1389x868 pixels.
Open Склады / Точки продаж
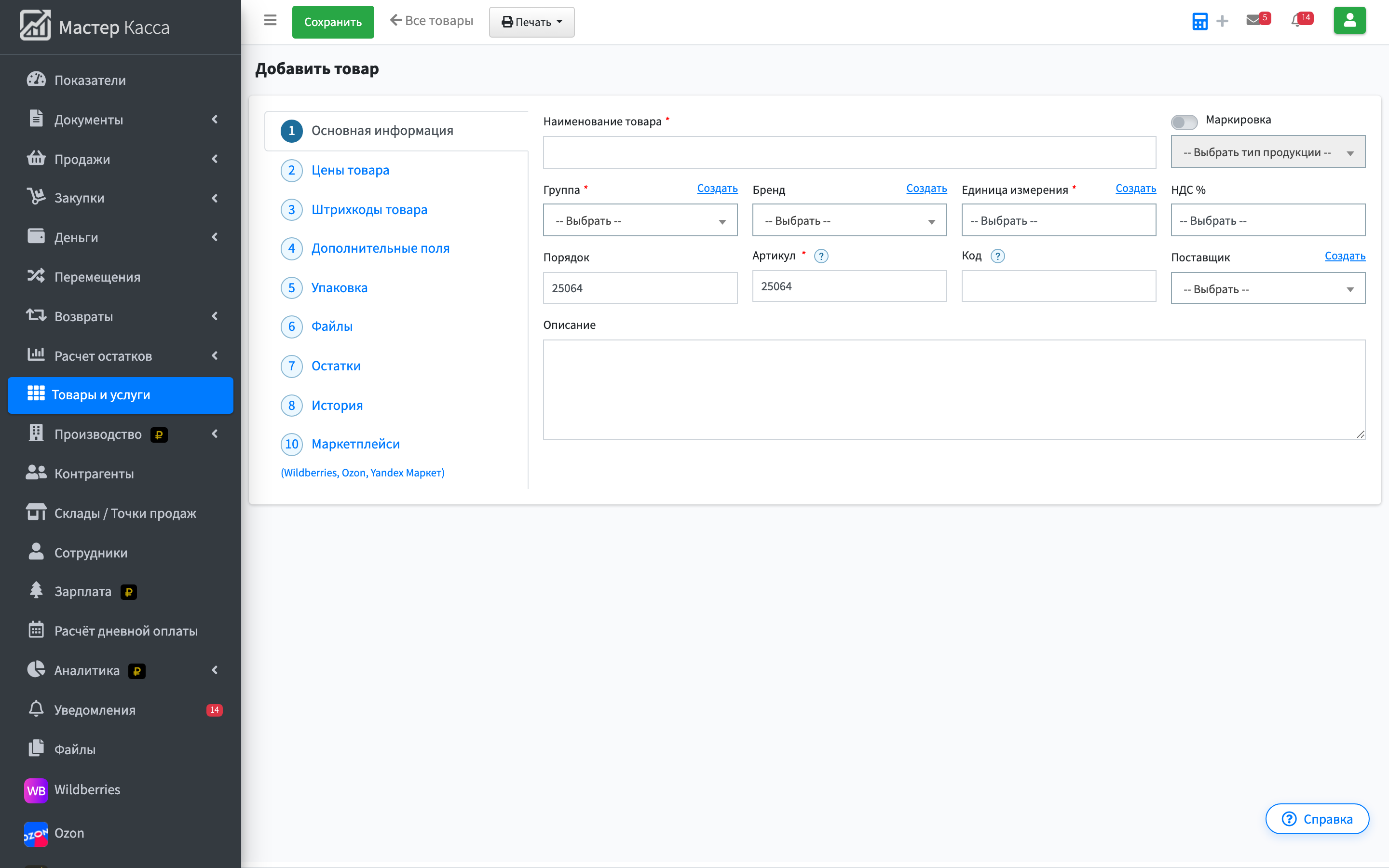(x=121, y=513)
